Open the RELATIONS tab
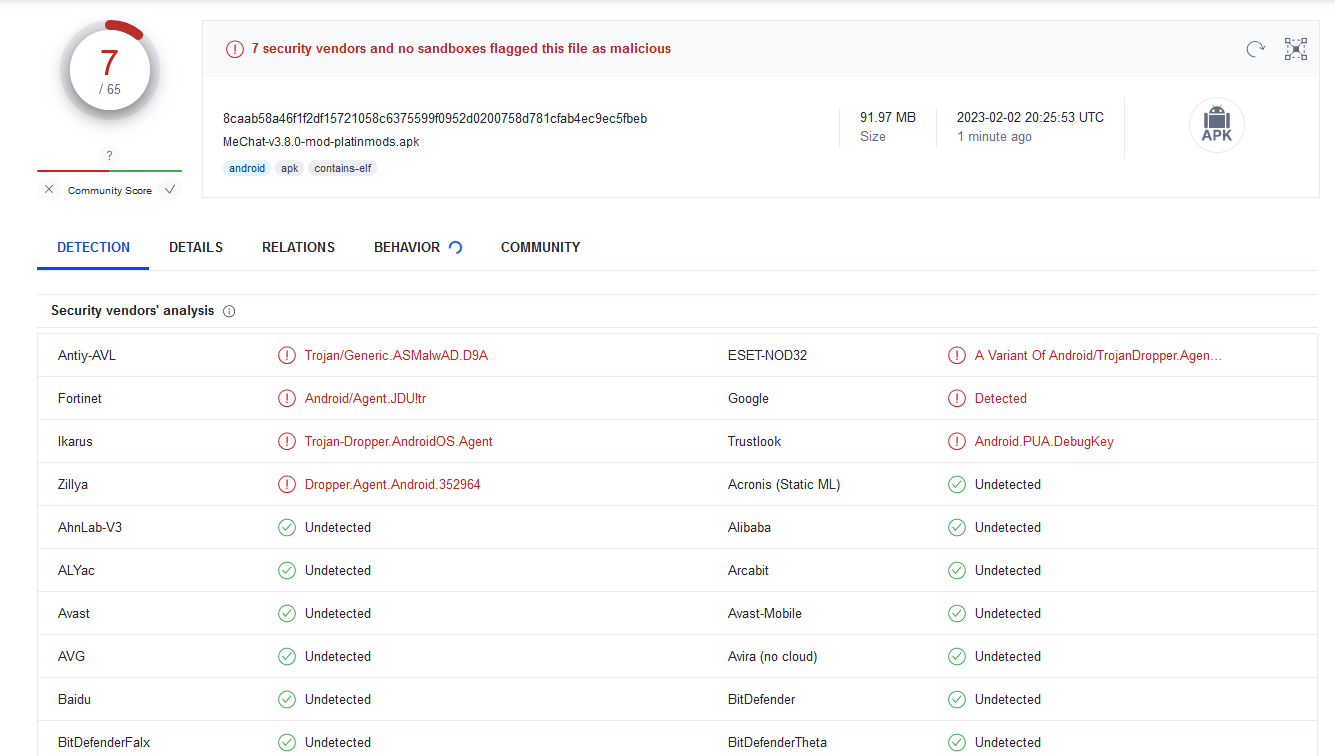This screenshot has width=1335, height=756. 298,247
